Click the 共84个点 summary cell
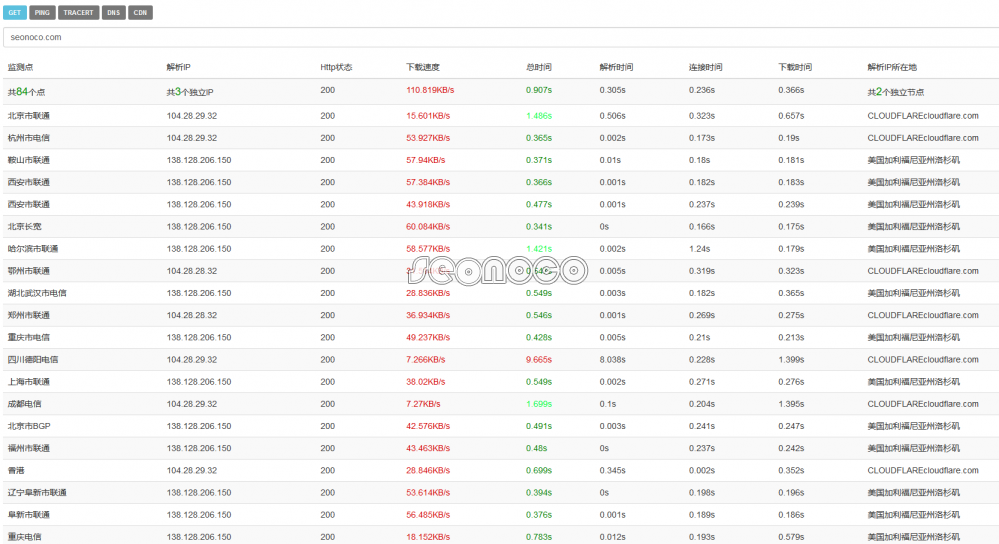999x544 pixels. click(27, 91)
